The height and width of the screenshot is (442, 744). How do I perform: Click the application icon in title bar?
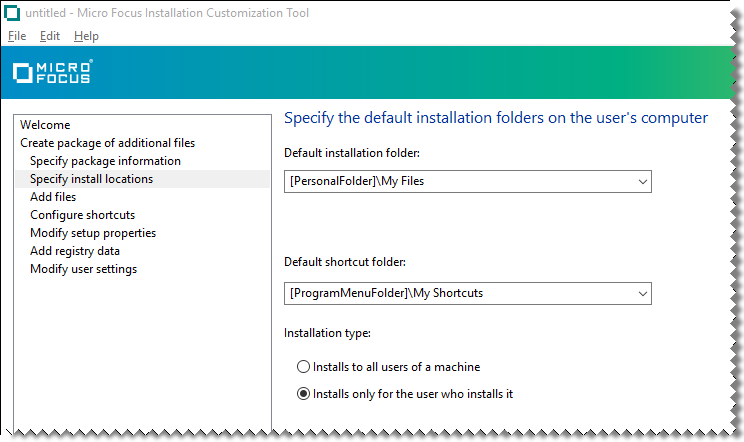13,13
